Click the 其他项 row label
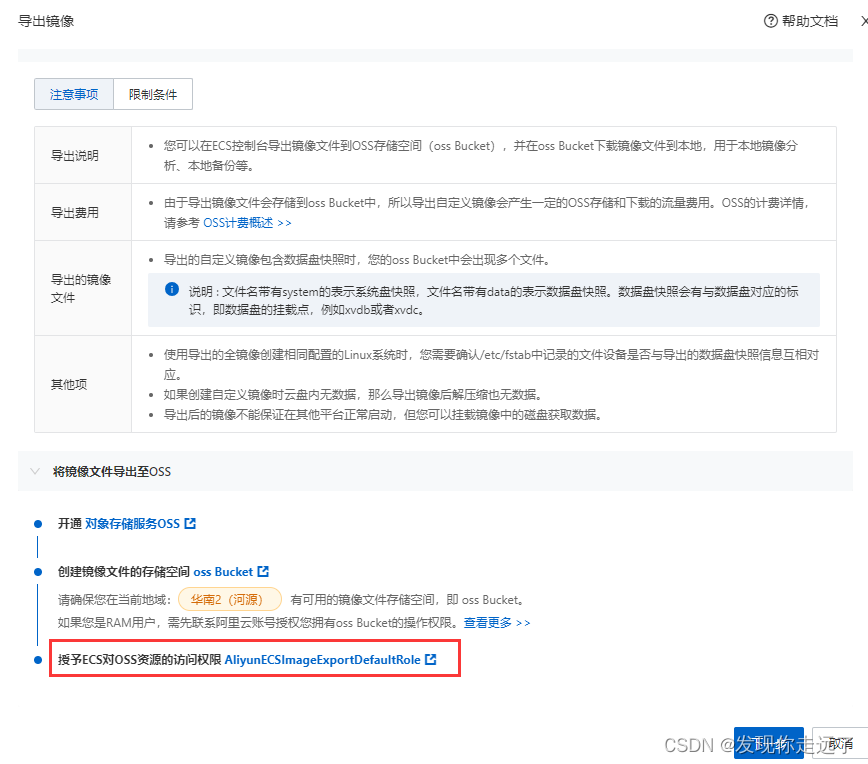The height and width of the screenshot is (764, 868). pyautogui.click(x=69, y=384)
